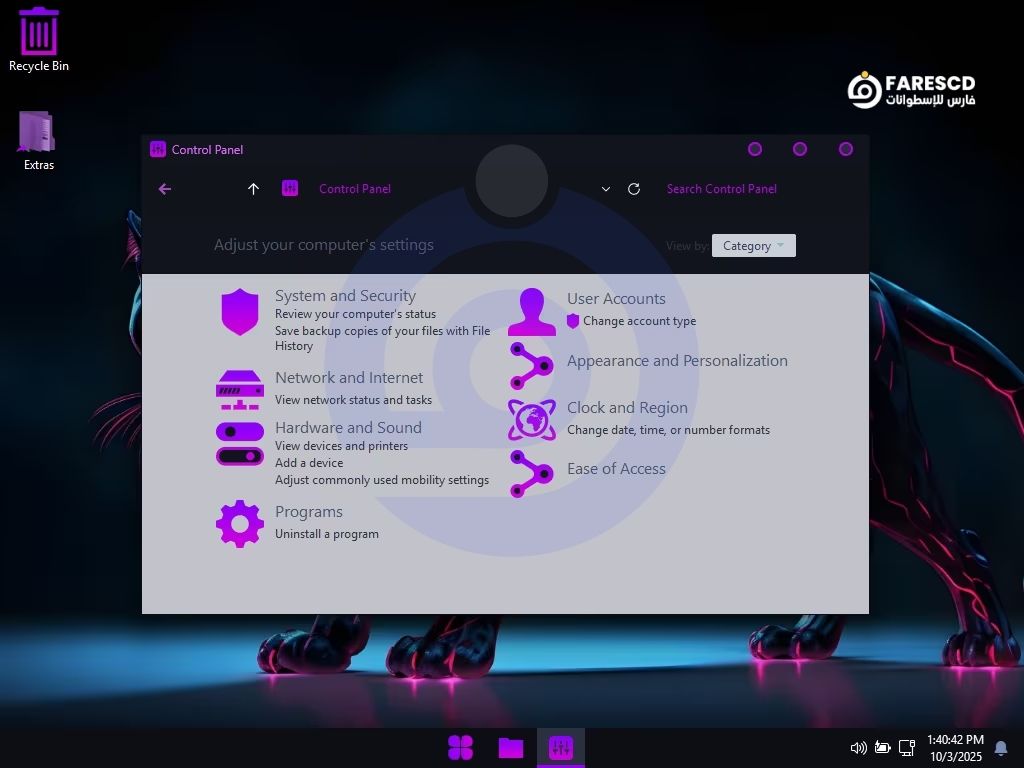Click the Clock and Region globe icon
The height and width of the screenshot is (768, 1024).
[531, 420]
